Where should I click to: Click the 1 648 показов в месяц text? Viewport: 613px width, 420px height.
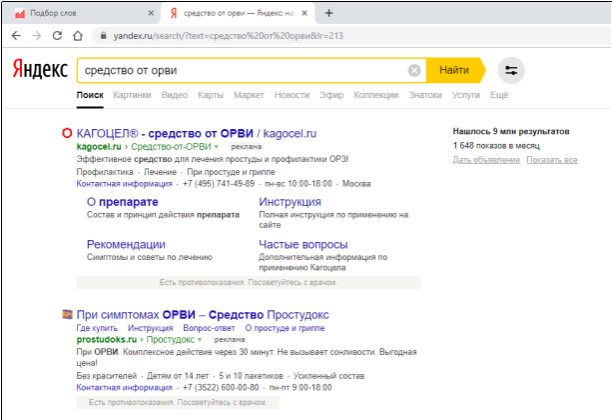click(x=496, y=145)
